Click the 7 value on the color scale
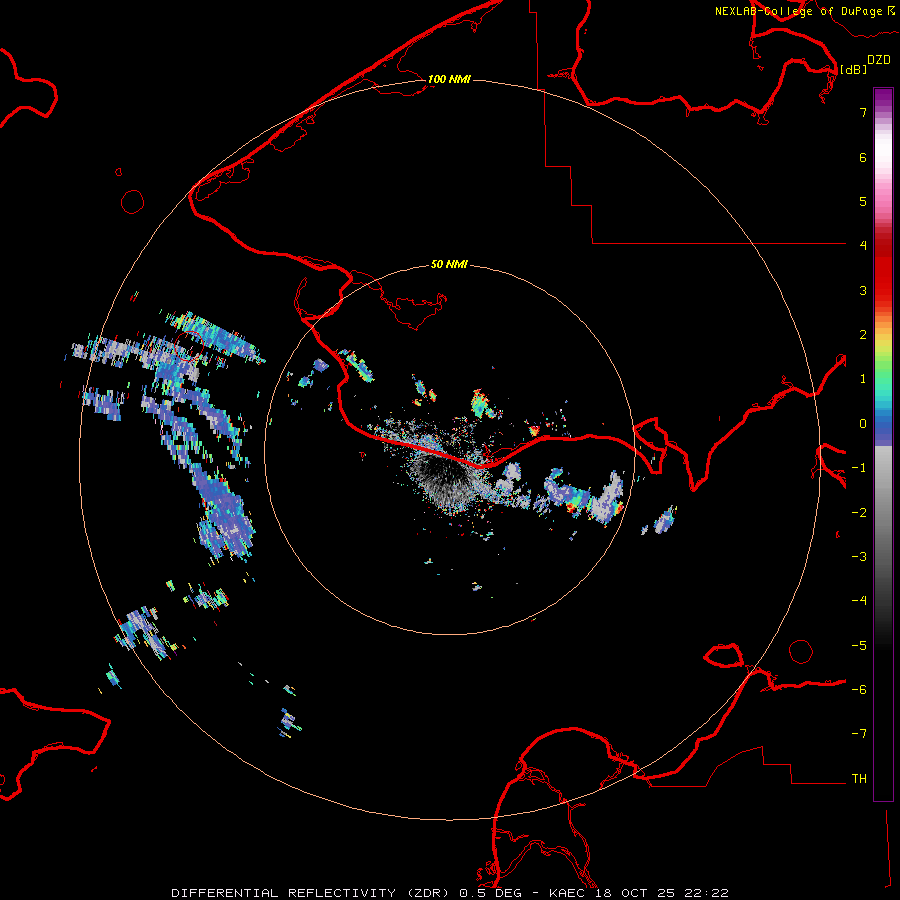Image resolution: width=900 pixels, height=900 pixels. click(863, 112)
